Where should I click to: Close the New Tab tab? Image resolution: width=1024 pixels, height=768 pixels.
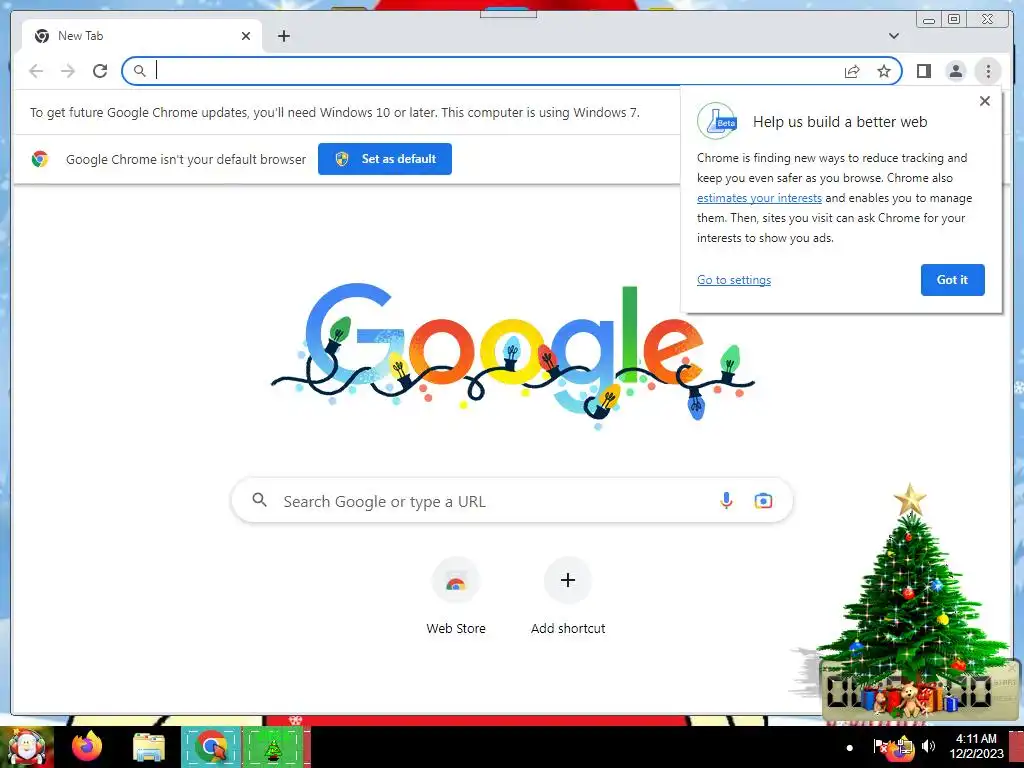coord(246,36)
